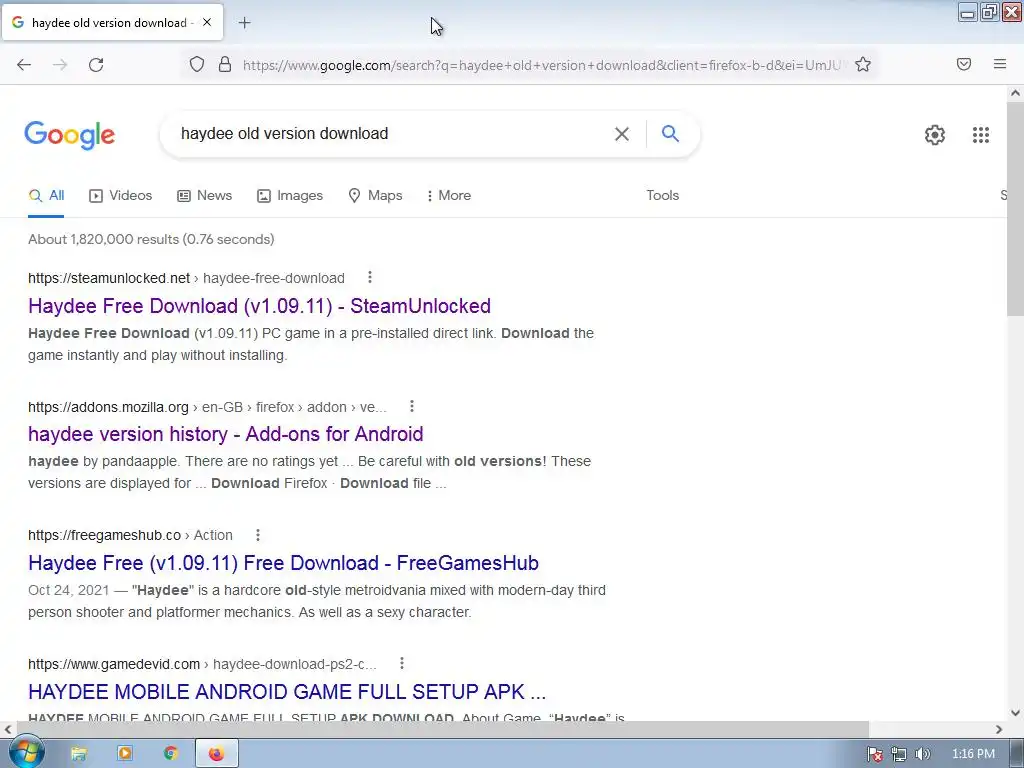Click the addons.mozilla.org URL breadcrumb
This screenshot has width=1024, height=768.
pos(207,407)
